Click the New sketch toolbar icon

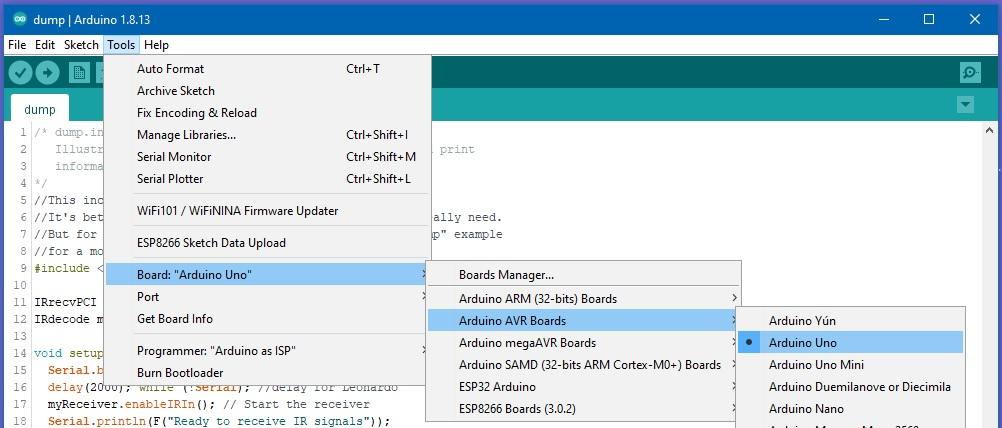79,73
